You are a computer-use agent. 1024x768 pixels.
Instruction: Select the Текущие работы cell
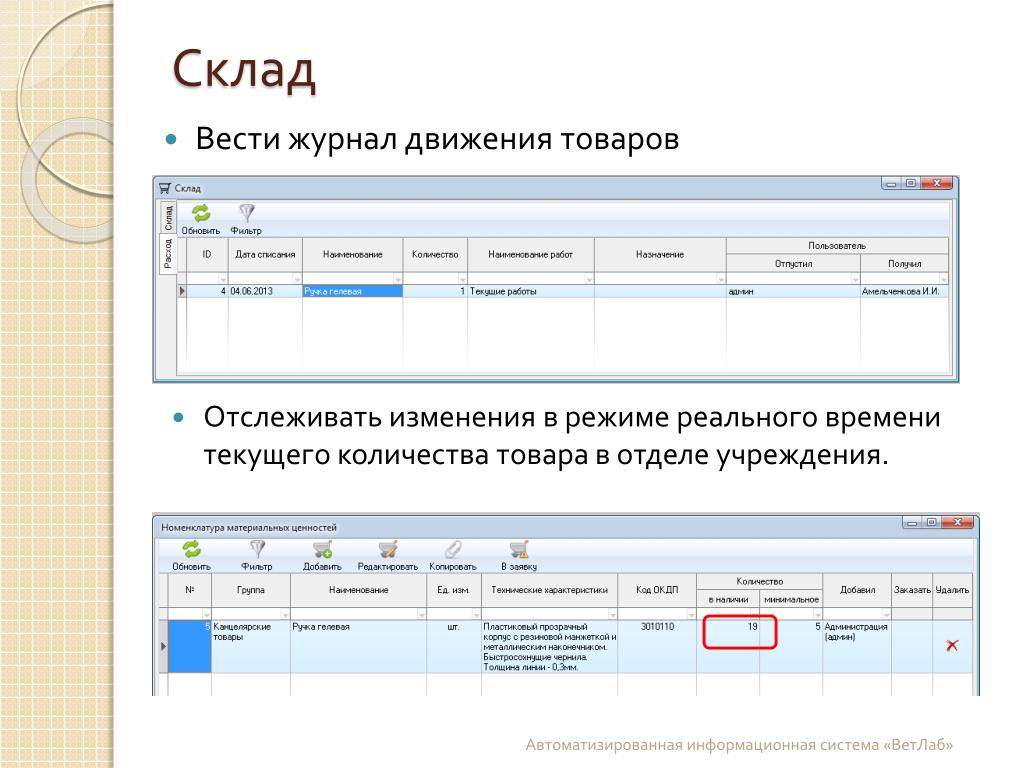531,291
